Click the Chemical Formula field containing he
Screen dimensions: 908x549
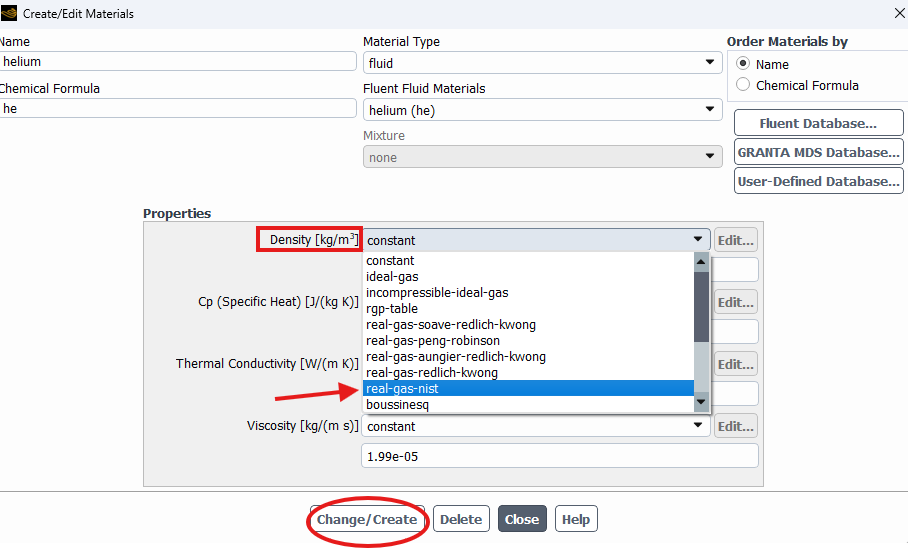tap(177, 108)
